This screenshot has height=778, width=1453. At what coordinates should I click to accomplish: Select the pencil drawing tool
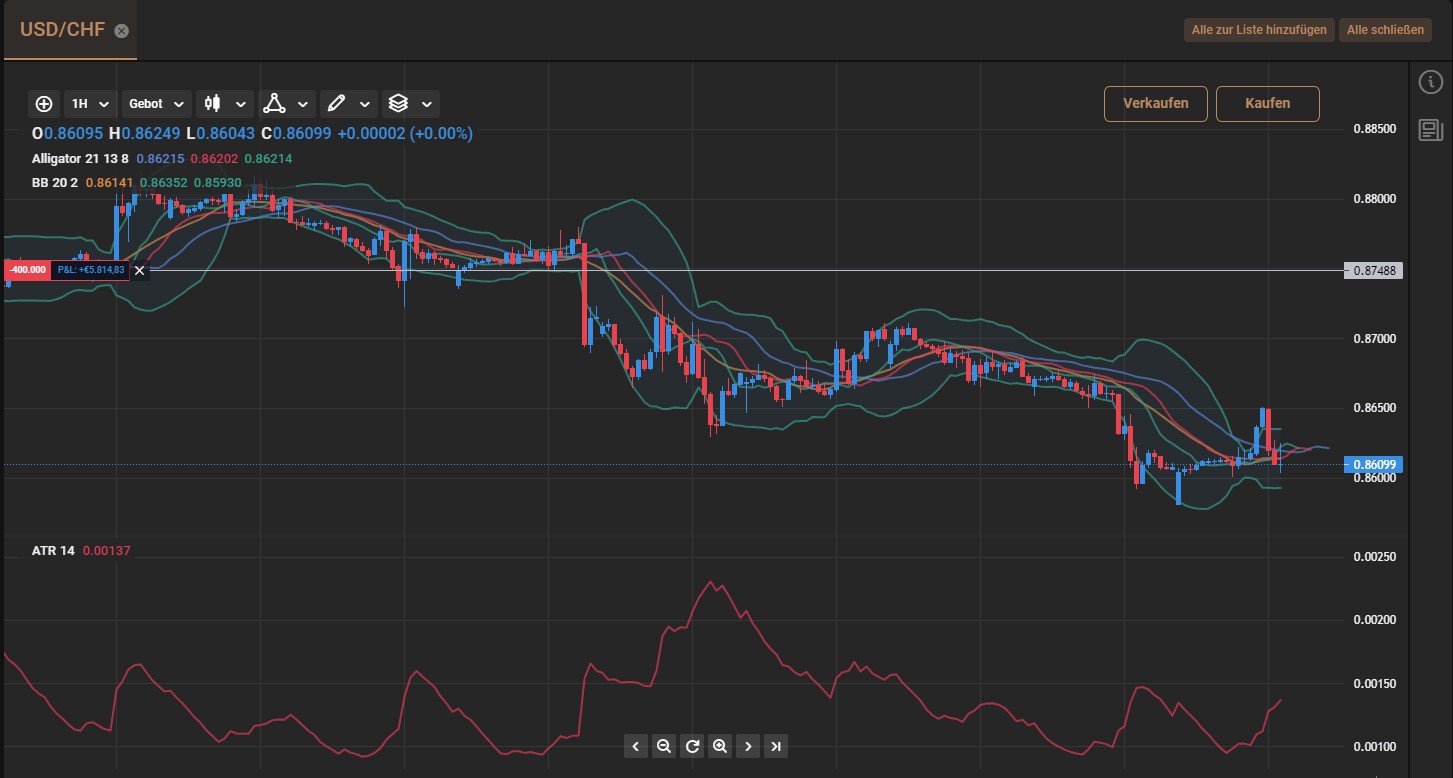click(337, 103)
